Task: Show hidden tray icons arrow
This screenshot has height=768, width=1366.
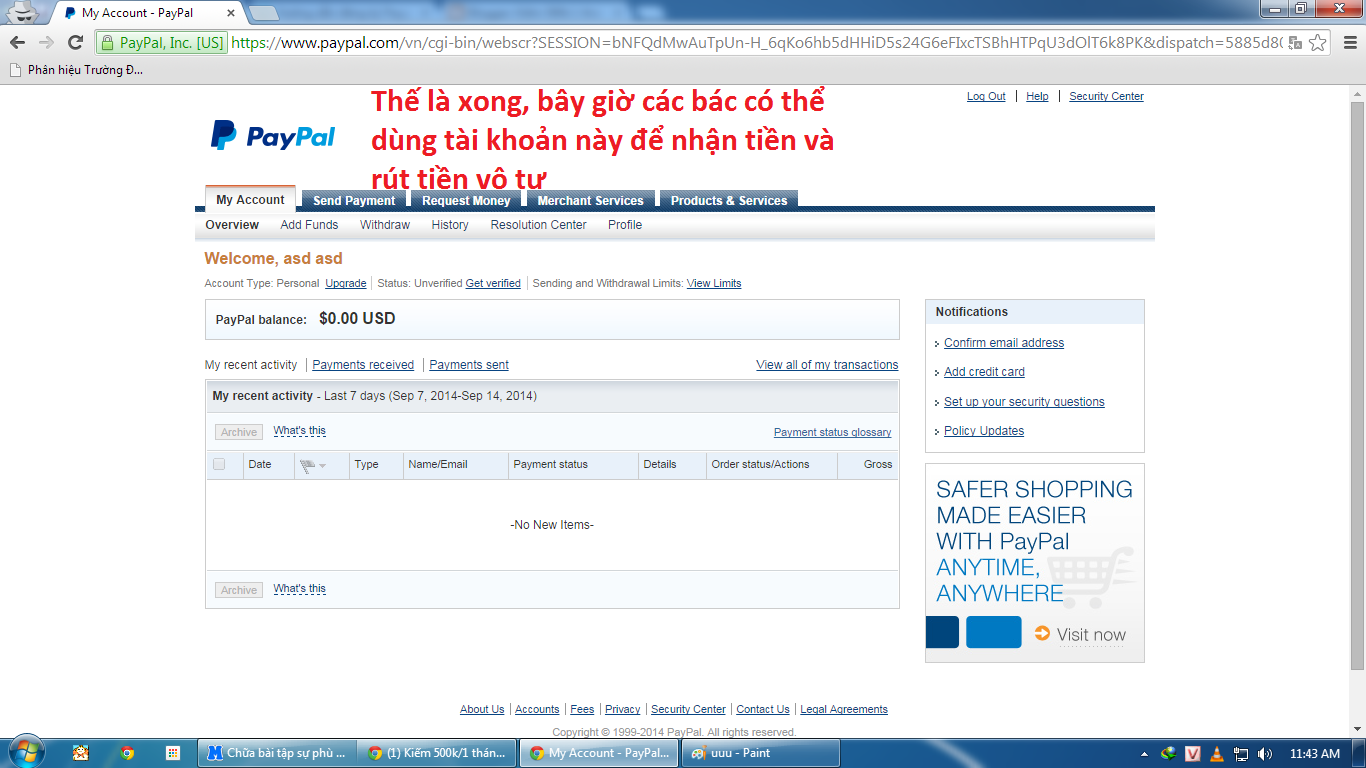Action: pos(1144,754)
